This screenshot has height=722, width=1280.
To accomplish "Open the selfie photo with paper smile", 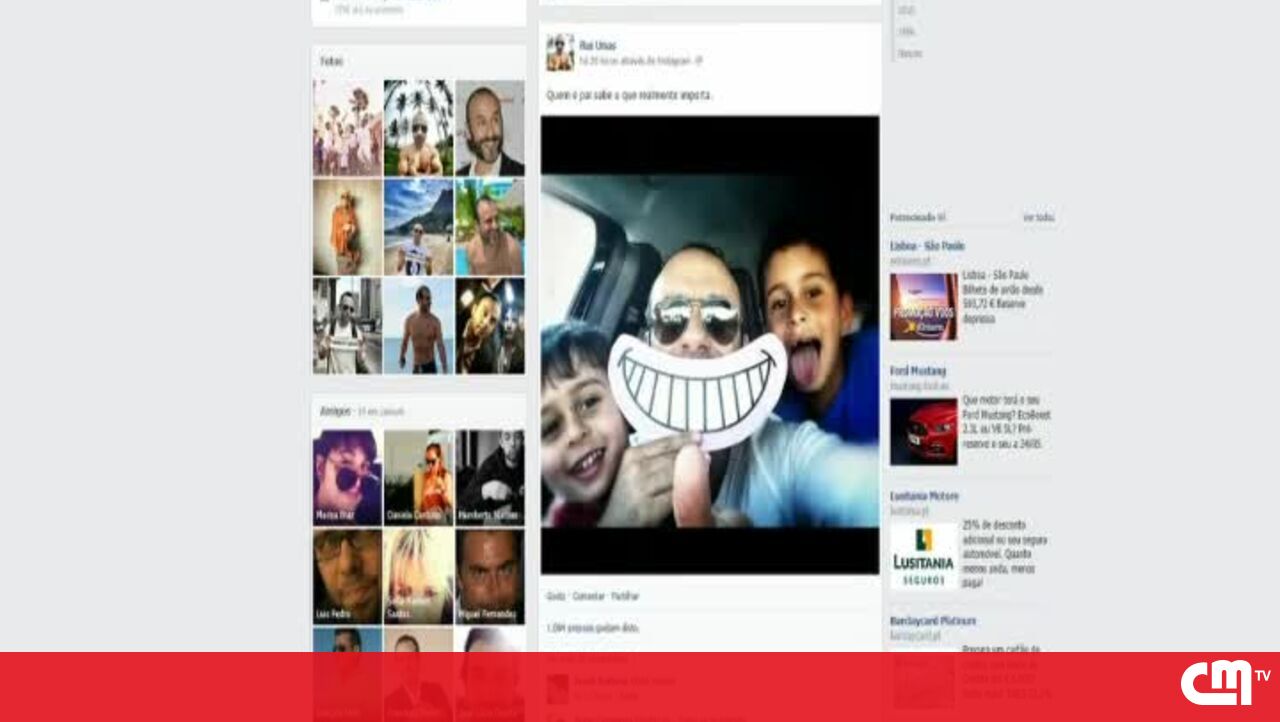I will (x=710, y=345).
